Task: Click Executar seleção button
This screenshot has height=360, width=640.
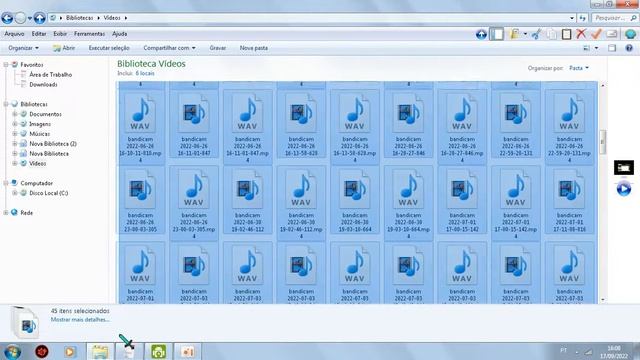Action: point(109,48)
